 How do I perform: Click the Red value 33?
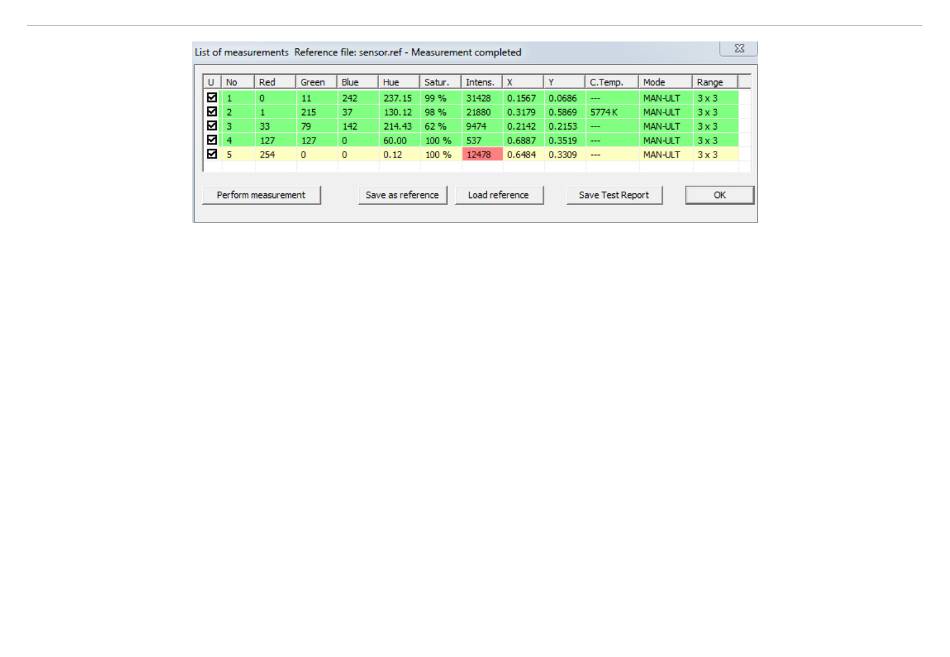(264, 126)
